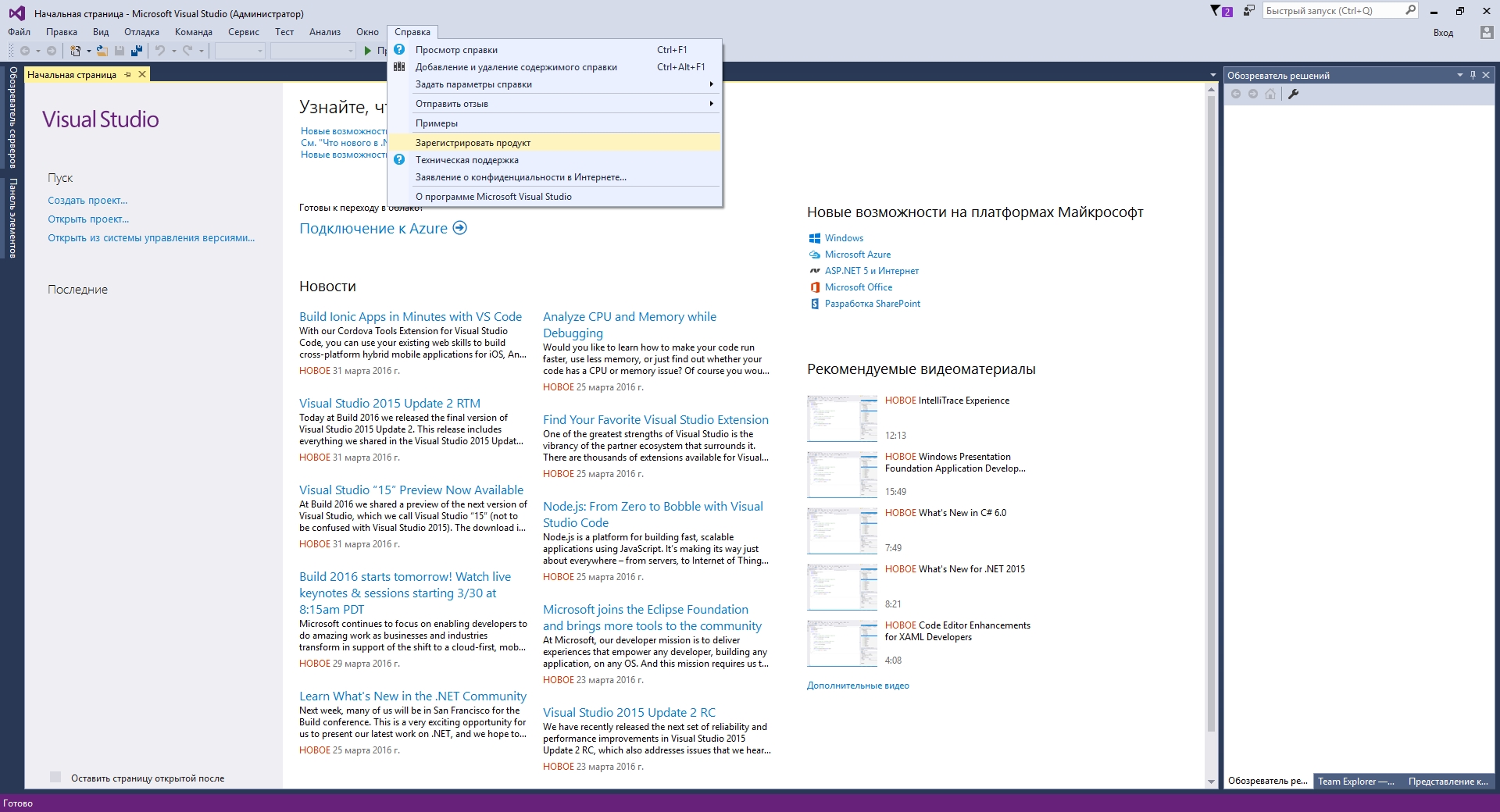
Task: Click the Navigate Forward toolbar arrow
Action: (x=52, y=51)
